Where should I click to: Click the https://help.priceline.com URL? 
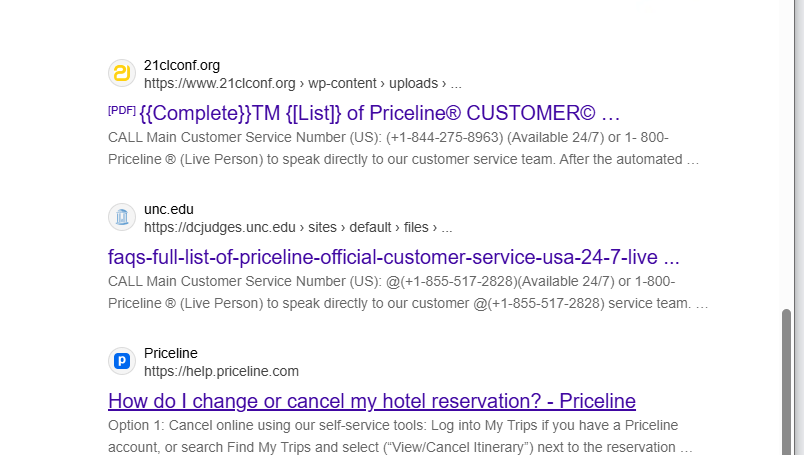(x=221, y=371)
